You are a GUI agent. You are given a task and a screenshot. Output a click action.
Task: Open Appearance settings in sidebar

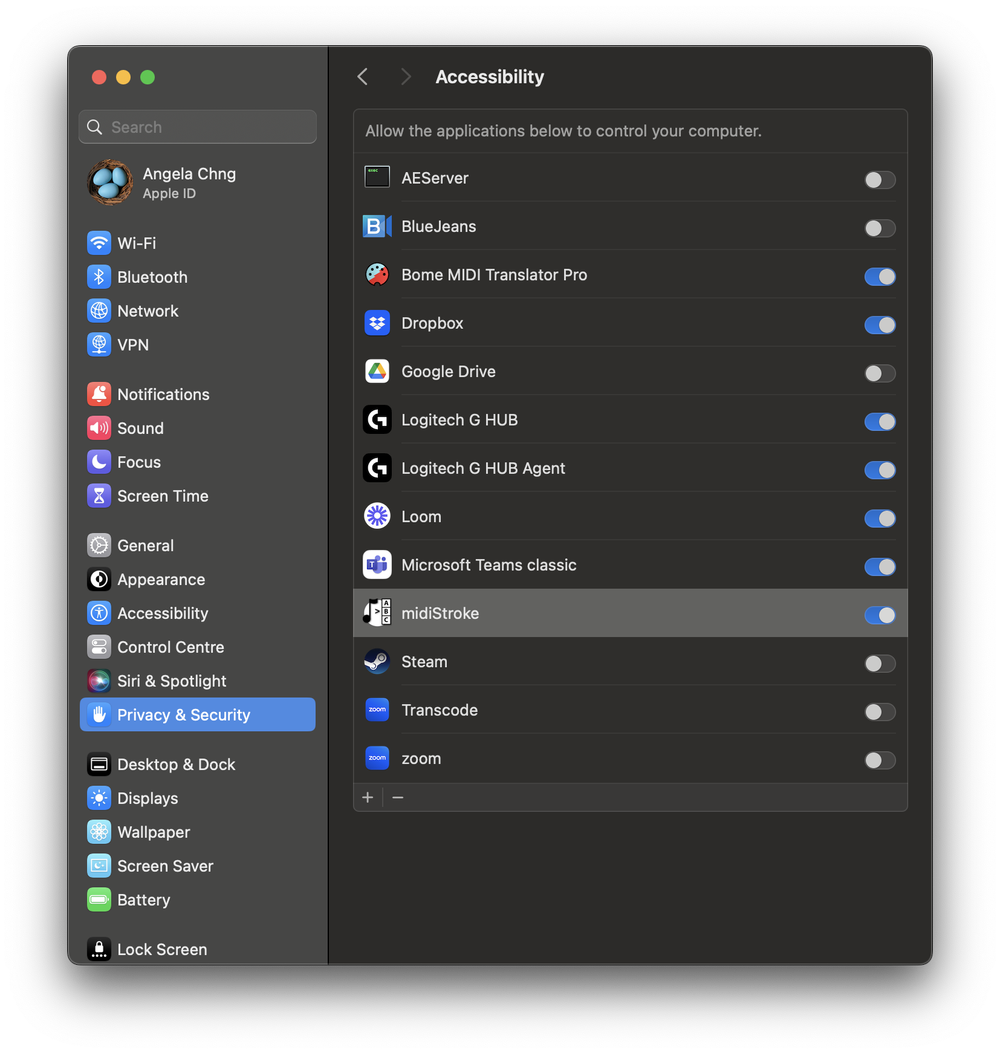click(198, 579)
